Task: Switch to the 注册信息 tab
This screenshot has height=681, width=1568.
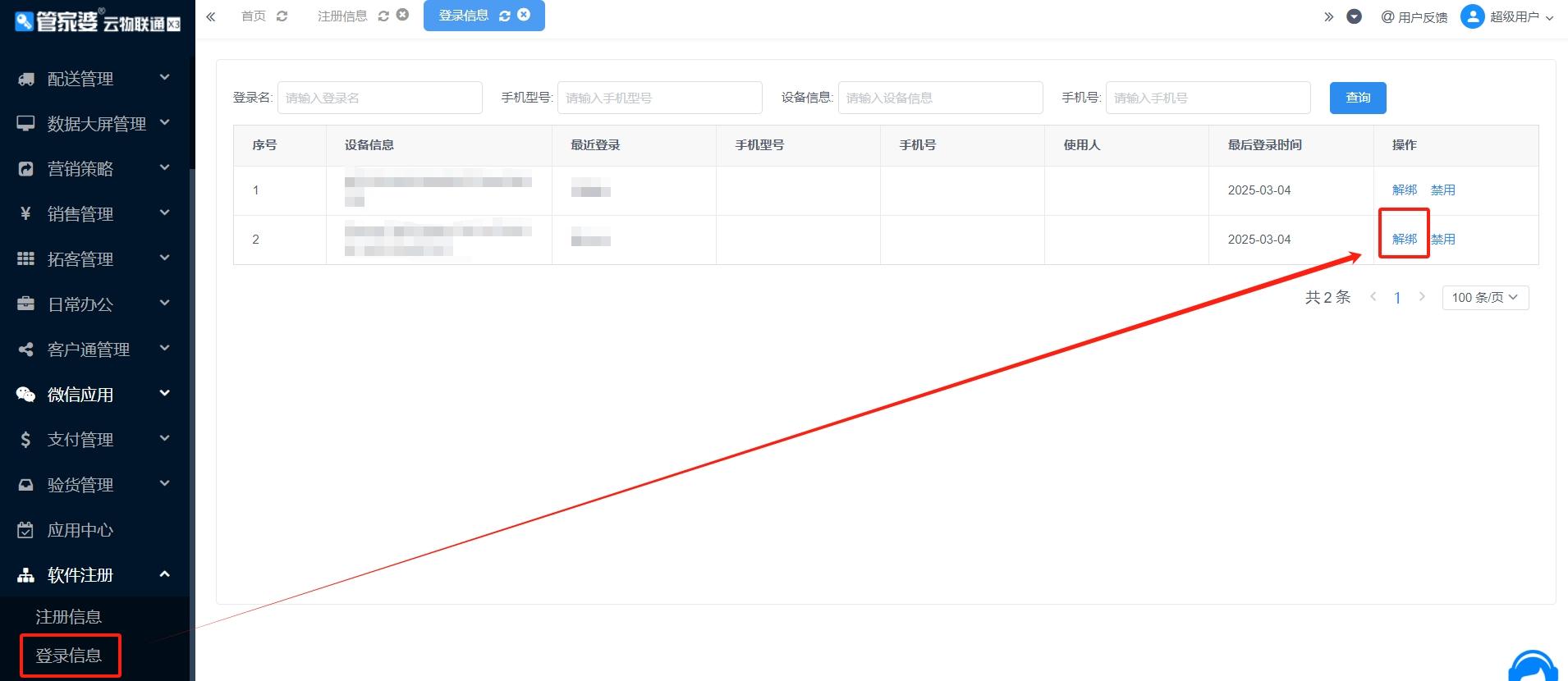Action: pos(342,16)
